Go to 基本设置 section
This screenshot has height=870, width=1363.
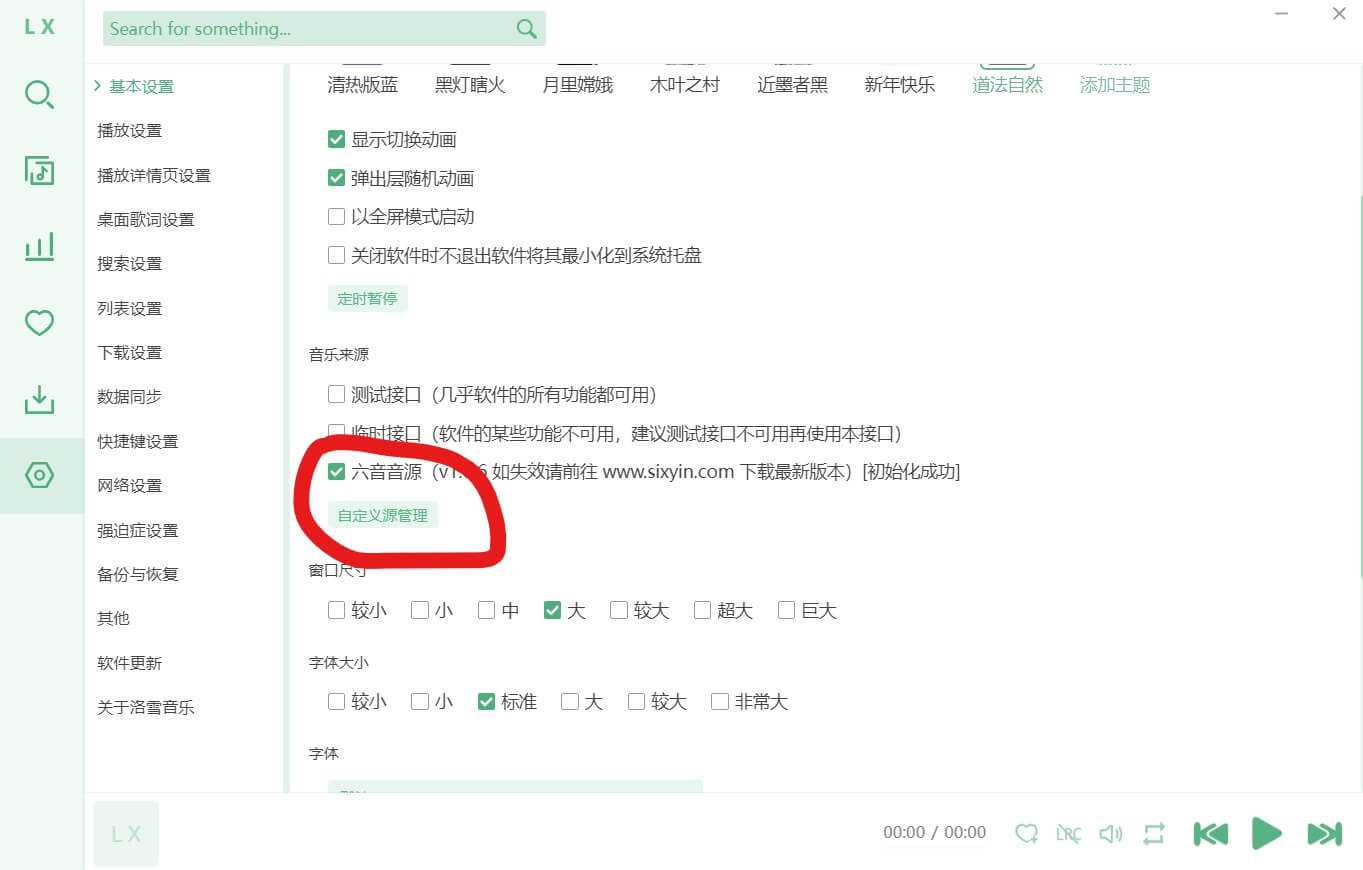pyautogui.click(x=141, y=87)
